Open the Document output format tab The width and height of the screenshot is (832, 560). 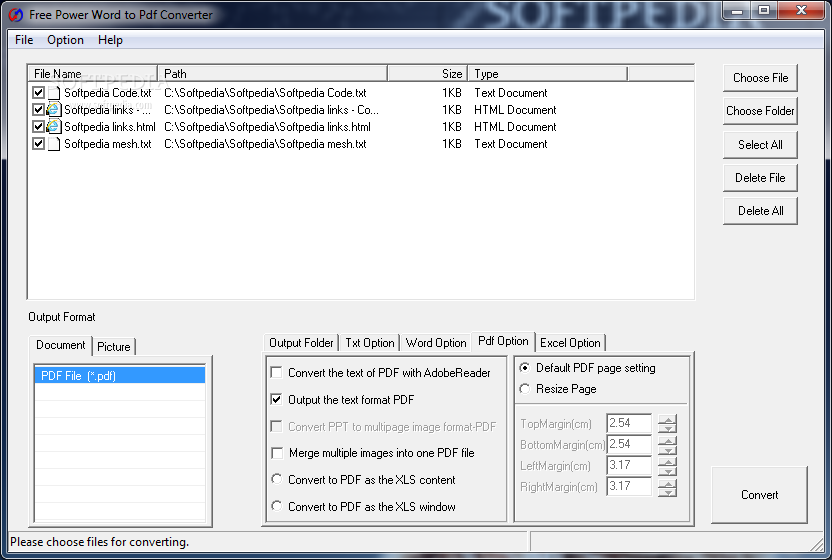coord(60,345)
